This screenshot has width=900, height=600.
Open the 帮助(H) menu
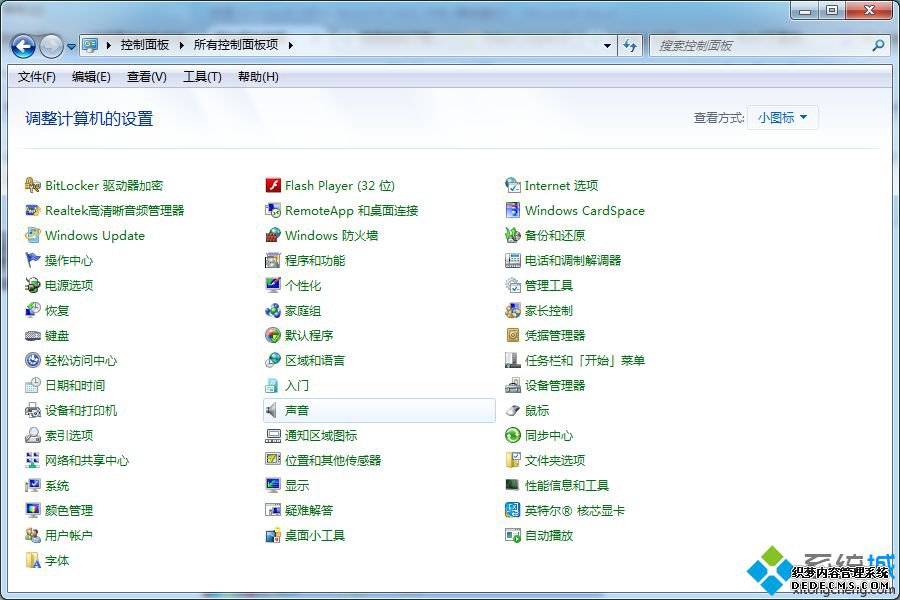[258, 77]
